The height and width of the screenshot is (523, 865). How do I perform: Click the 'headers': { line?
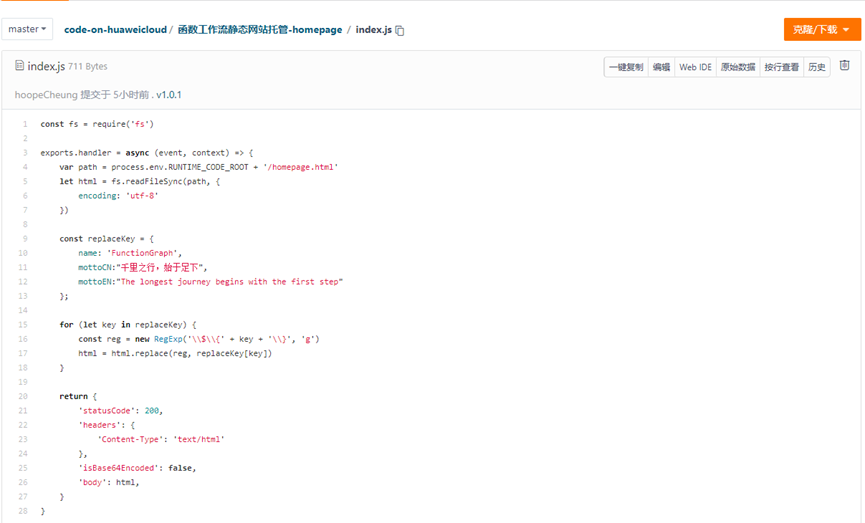tap(106, 425)
